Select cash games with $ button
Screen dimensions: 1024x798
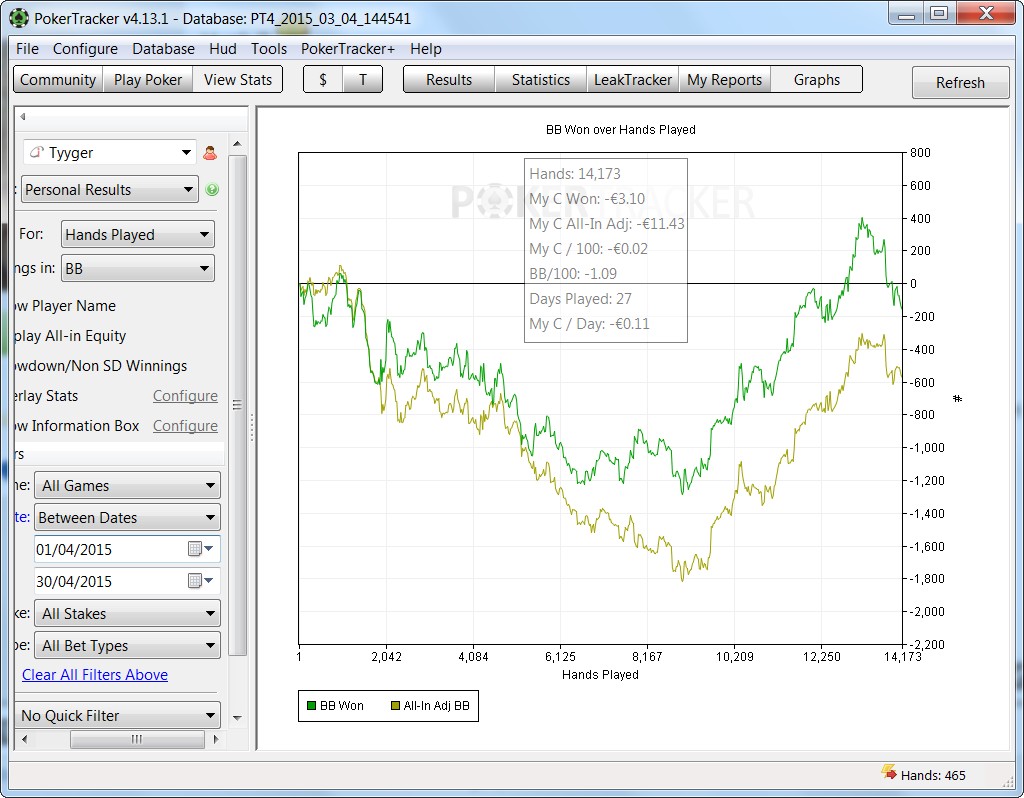click(323, 80)
